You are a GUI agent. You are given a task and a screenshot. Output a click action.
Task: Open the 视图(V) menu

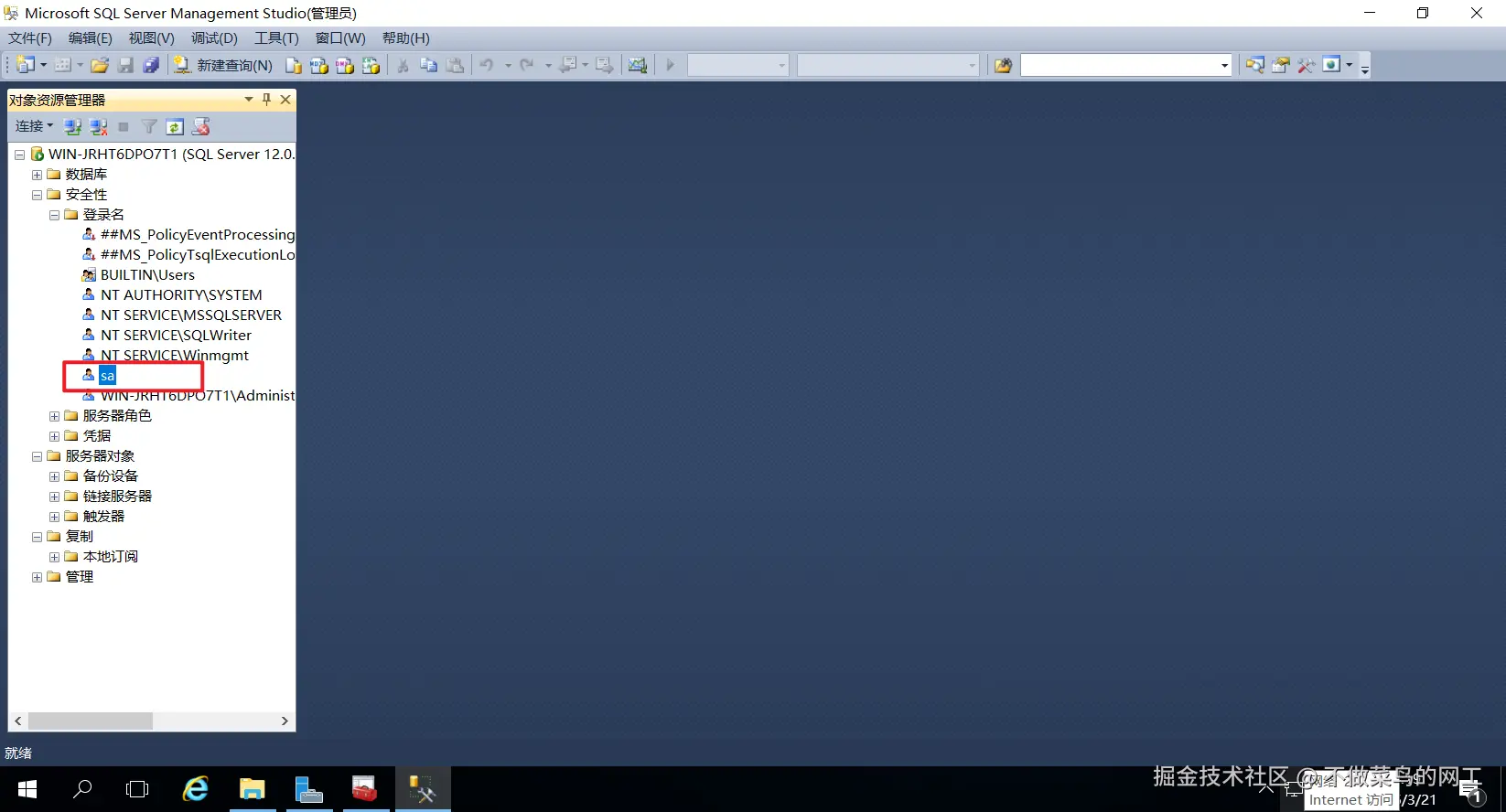[x=151, y=38]
